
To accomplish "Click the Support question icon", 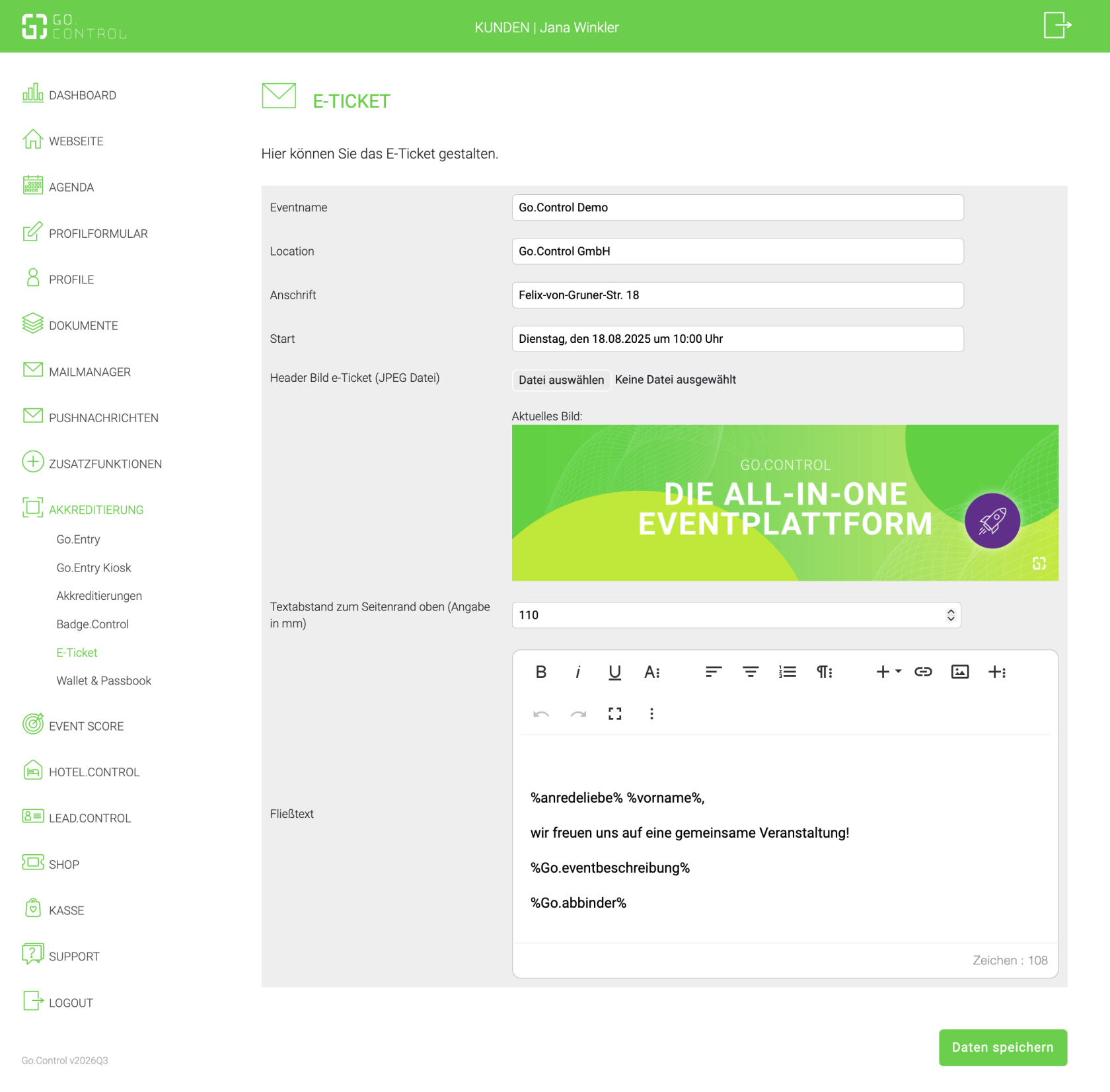I will pyautogui.click(x=32, y=955).
